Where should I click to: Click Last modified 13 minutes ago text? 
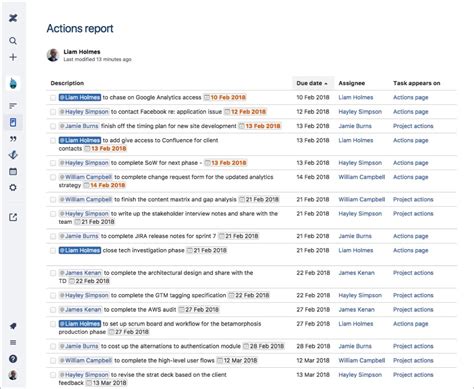click(97, 59)
